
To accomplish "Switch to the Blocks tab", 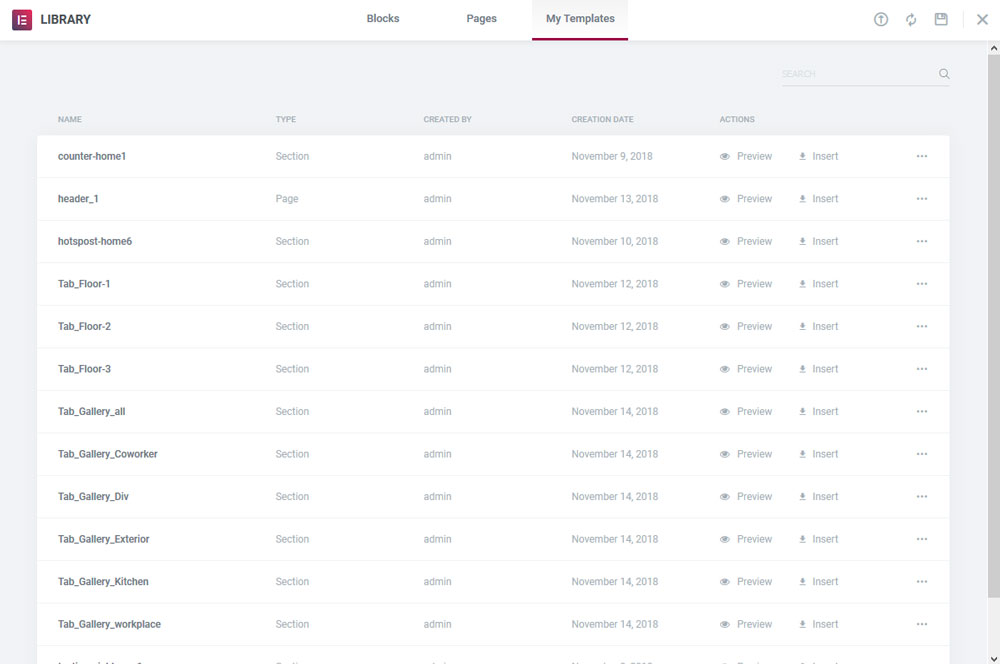I will pos(383,19).
